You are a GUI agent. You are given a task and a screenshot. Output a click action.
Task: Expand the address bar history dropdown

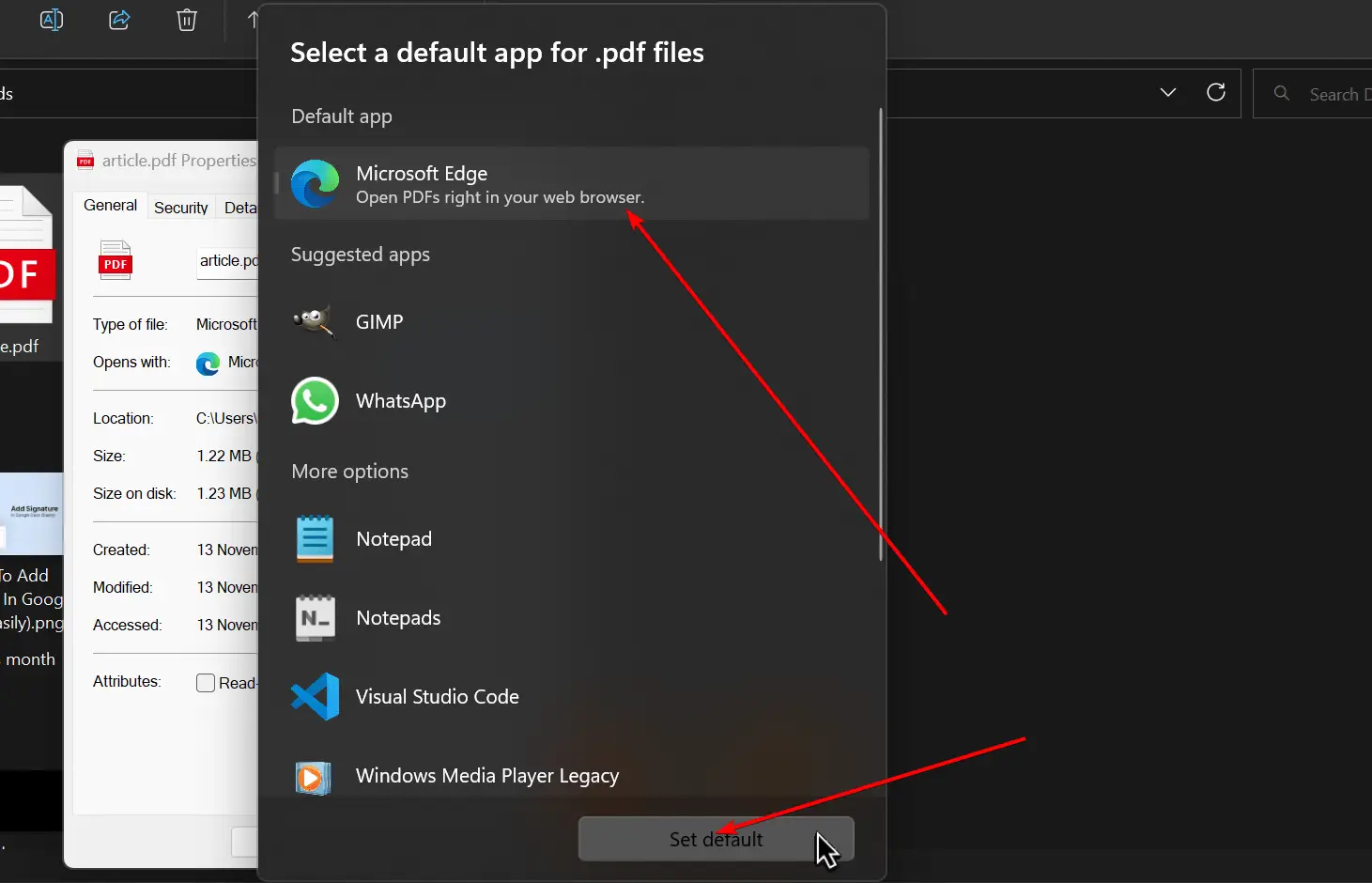tap(1168, 92)
